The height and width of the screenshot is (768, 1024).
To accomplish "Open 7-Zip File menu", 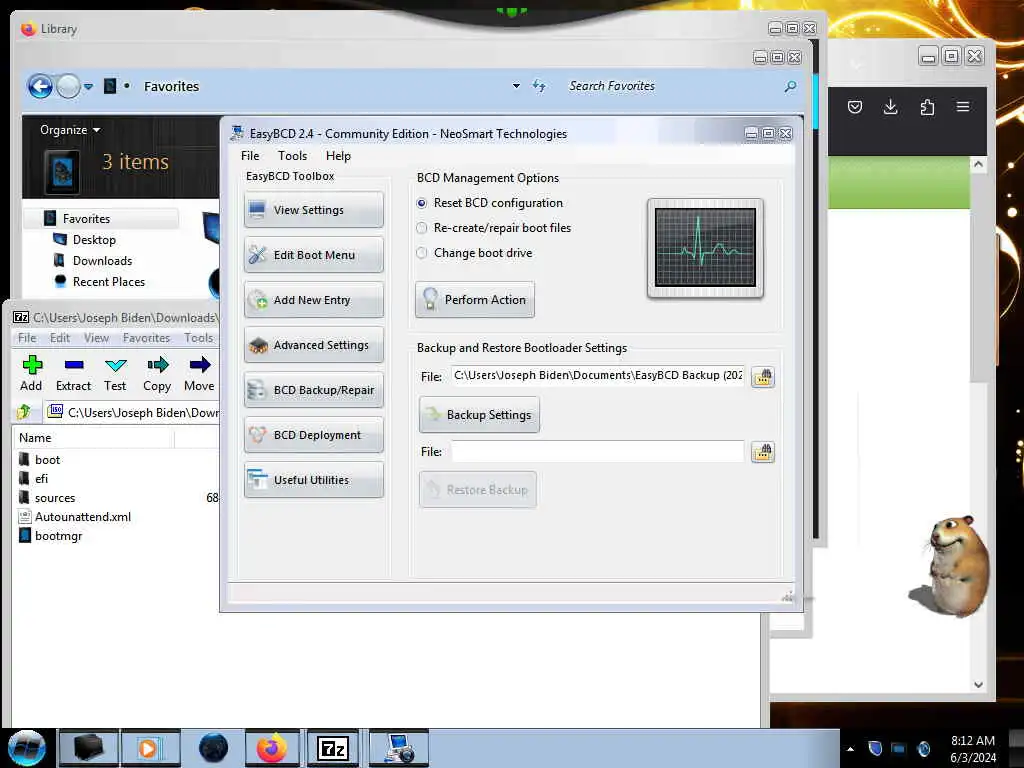I will tap(27, 338).
